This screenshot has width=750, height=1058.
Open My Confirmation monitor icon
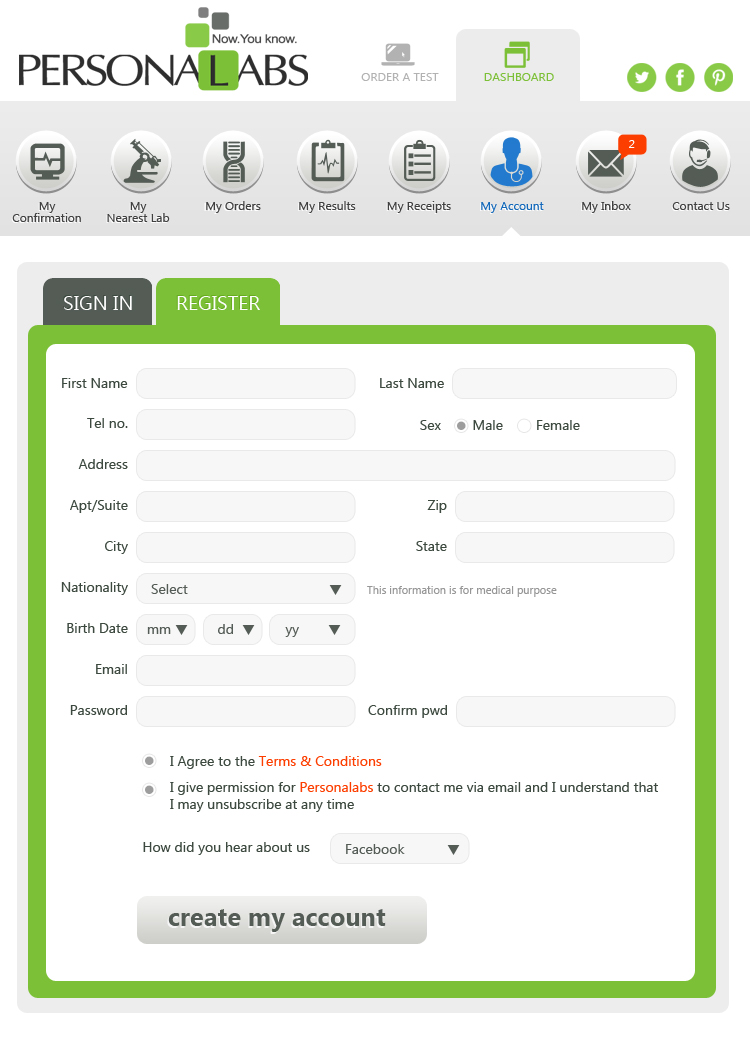[47, 162]
